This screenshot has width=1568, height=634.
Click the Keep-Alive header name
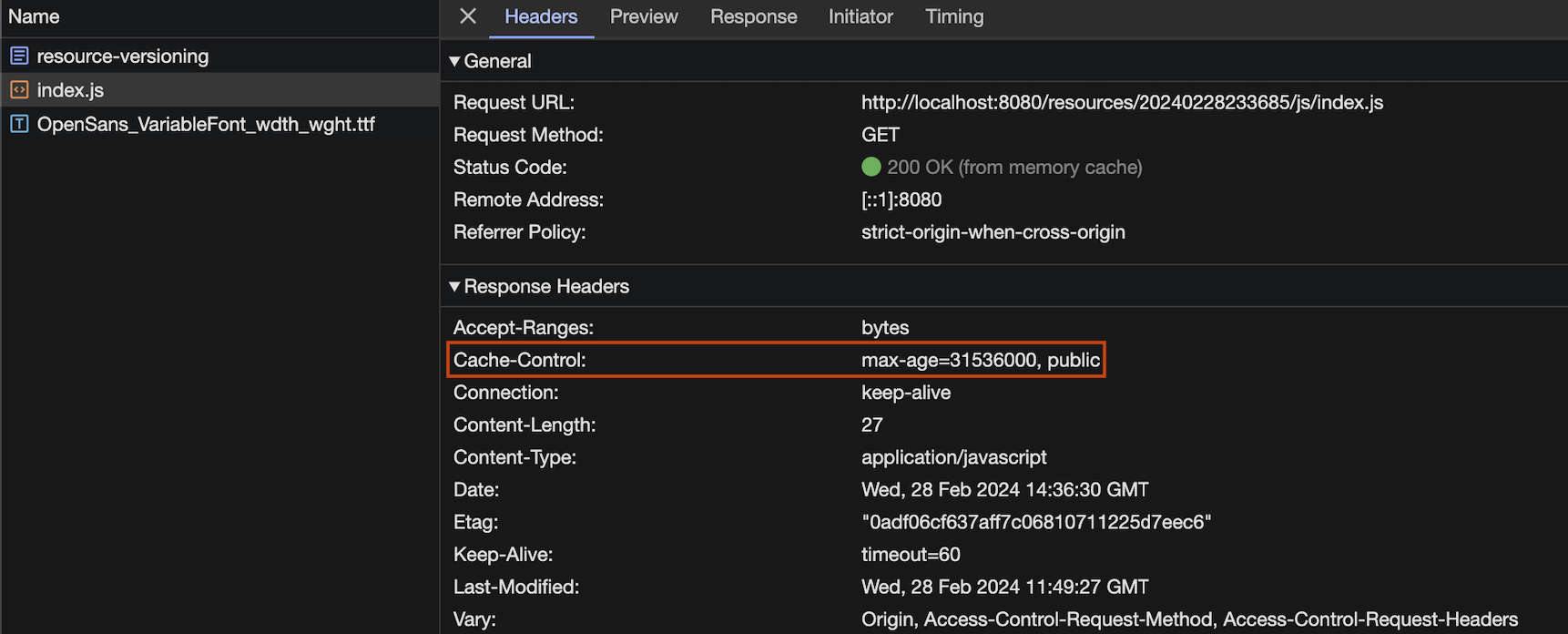(x=503, y=555)
